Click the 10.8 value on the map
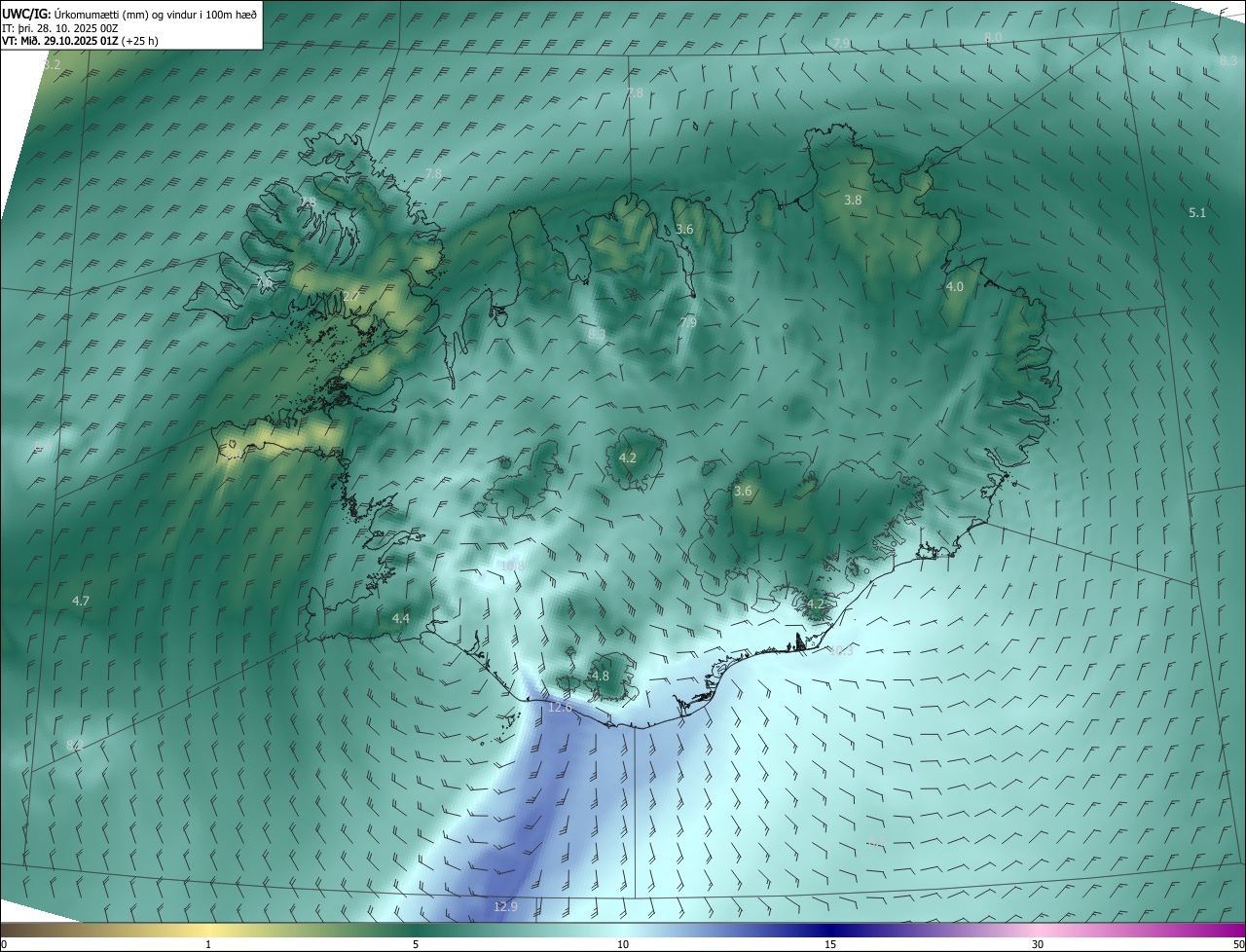Viewport: 1246px width, 952px height. [512, 566]
